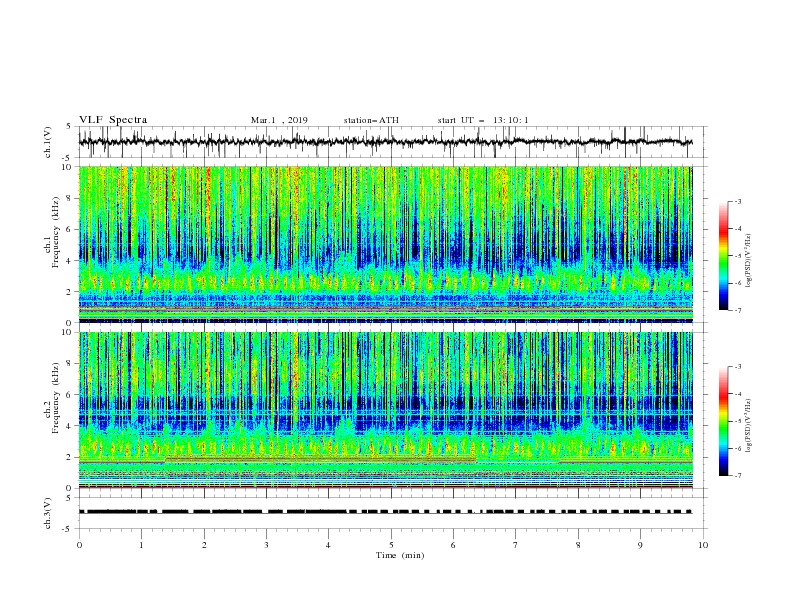Click the 'ch.1(V)' waveform axis label
Viewport: 792px width, 612px height.
[x=48, y=142]
